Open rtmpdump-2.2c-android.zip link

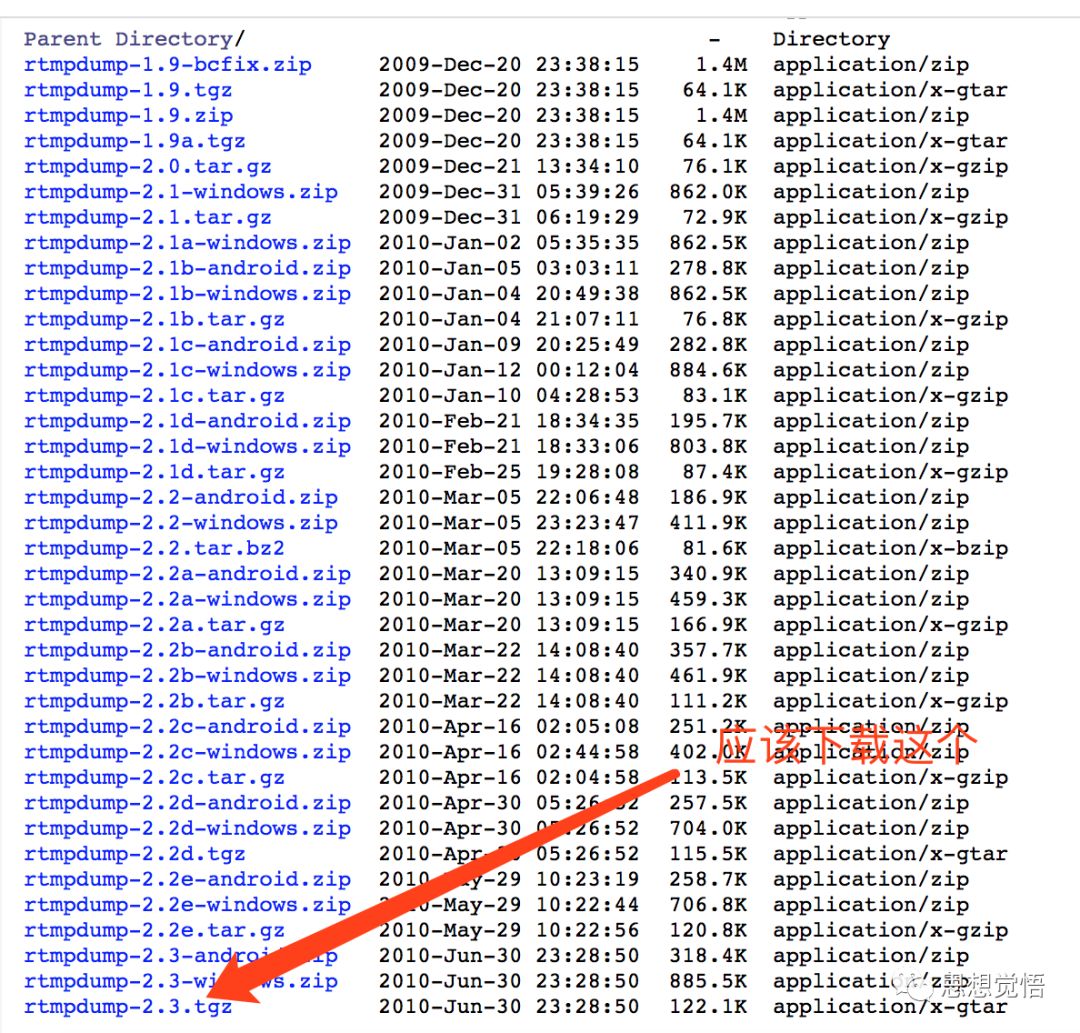pyautogui.click(x=187, y=726)
